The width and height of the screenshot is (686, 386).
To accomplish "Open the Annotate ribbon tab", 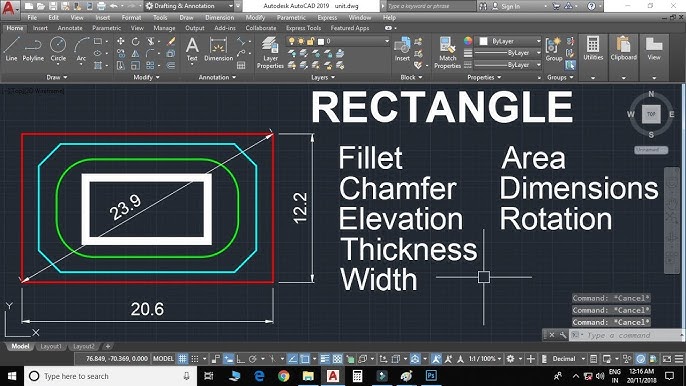I will tap(70, 28).
